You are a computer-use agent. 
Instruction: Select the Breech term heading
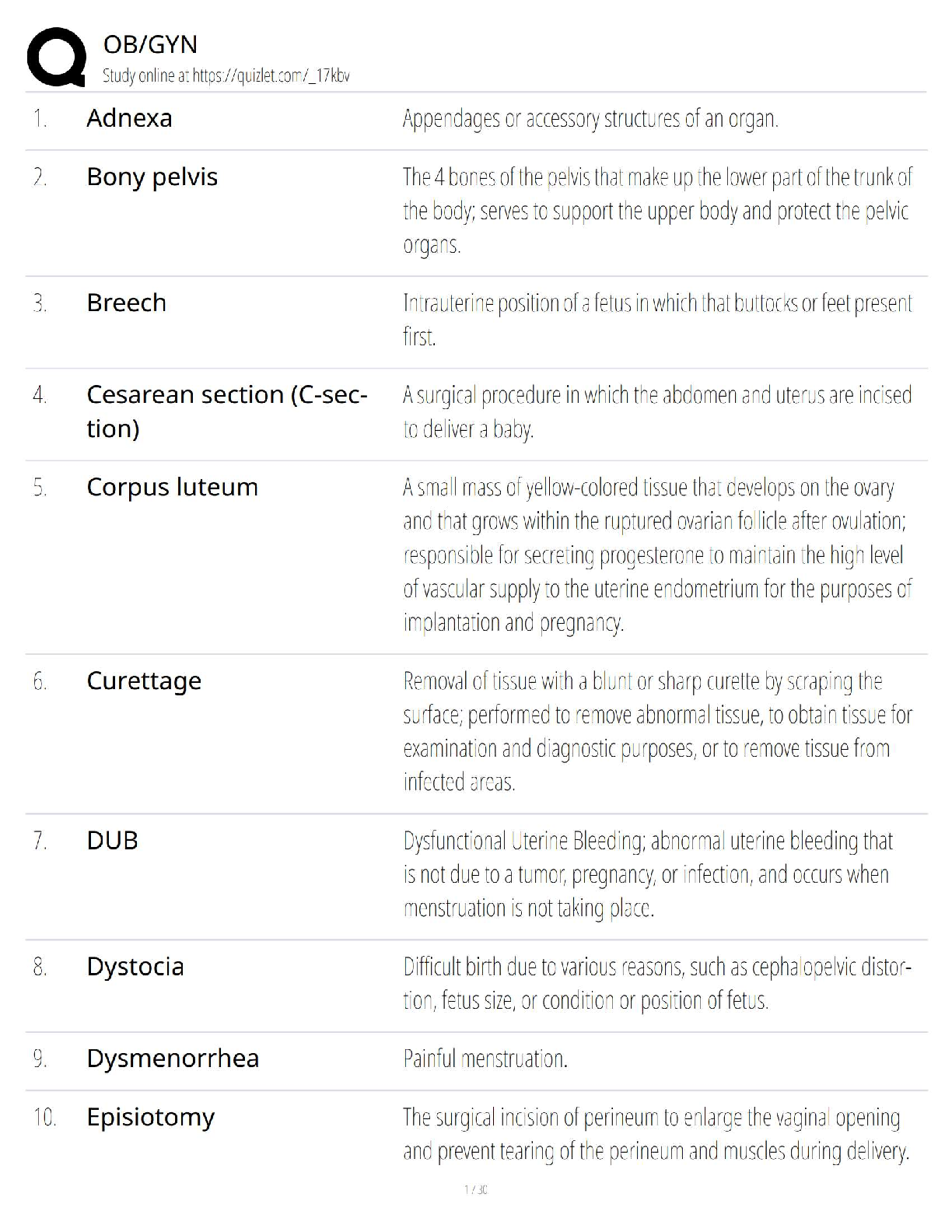[x=126, y=303]
